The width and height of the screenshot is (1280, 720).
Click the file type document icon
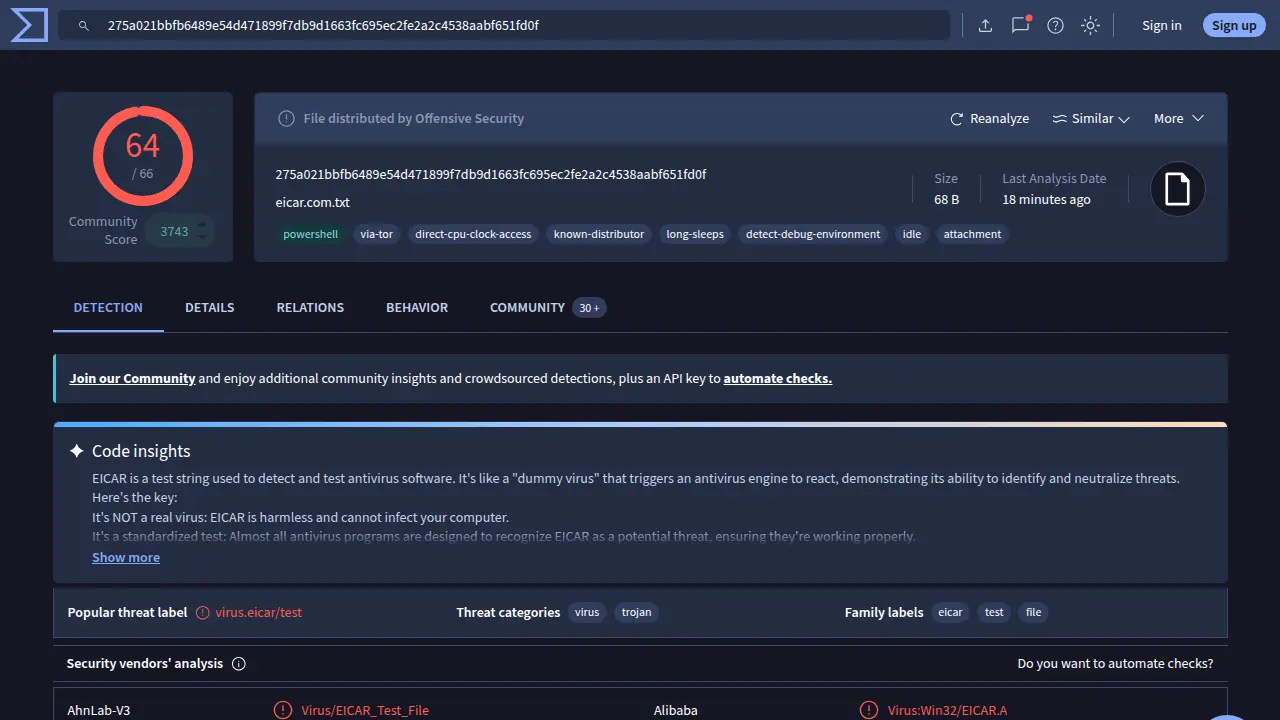click(x=1178, y=189)
